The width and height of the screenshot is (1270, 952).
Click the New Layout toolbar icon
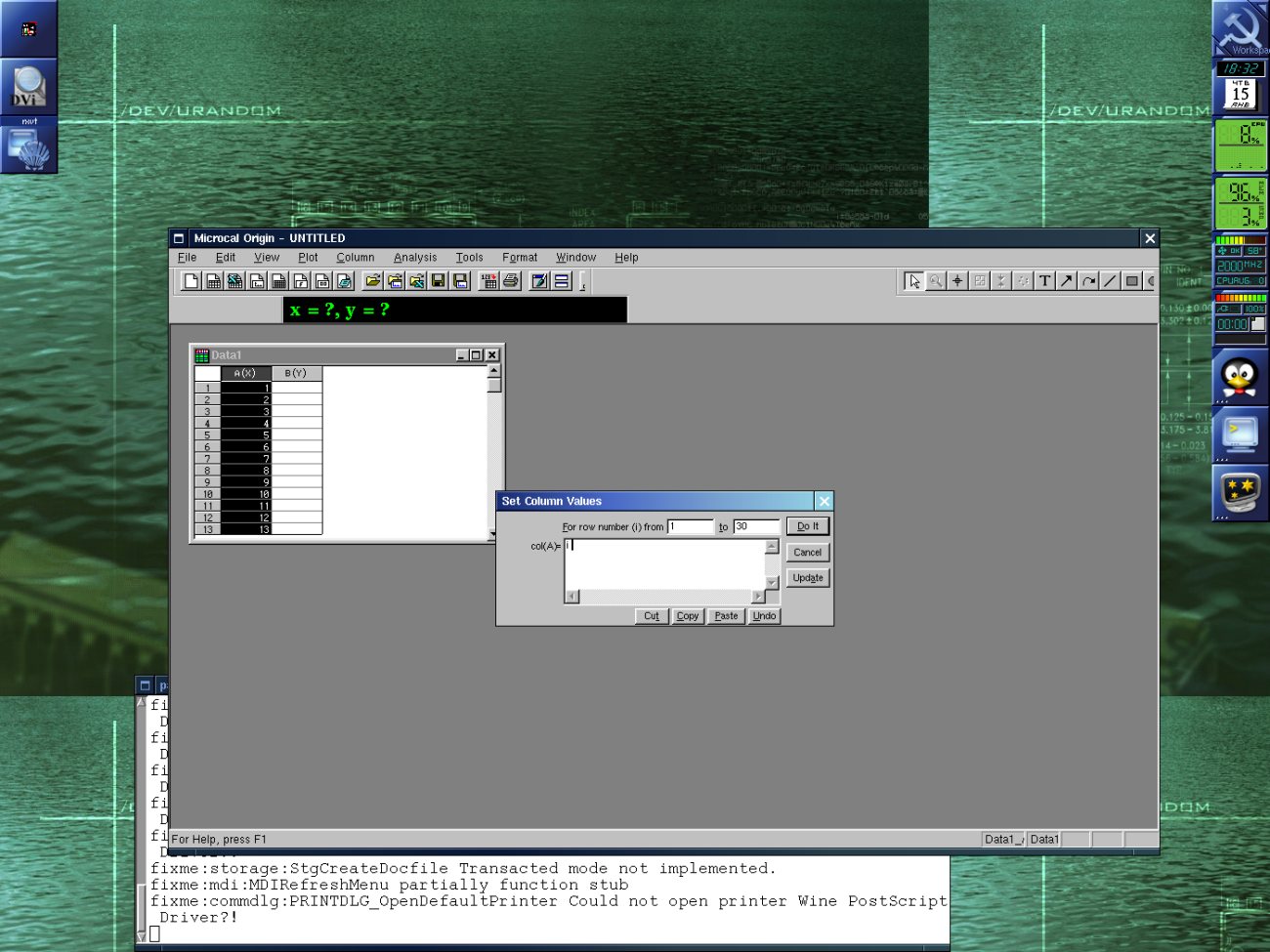pyautogui.click(x=321, y=281)
